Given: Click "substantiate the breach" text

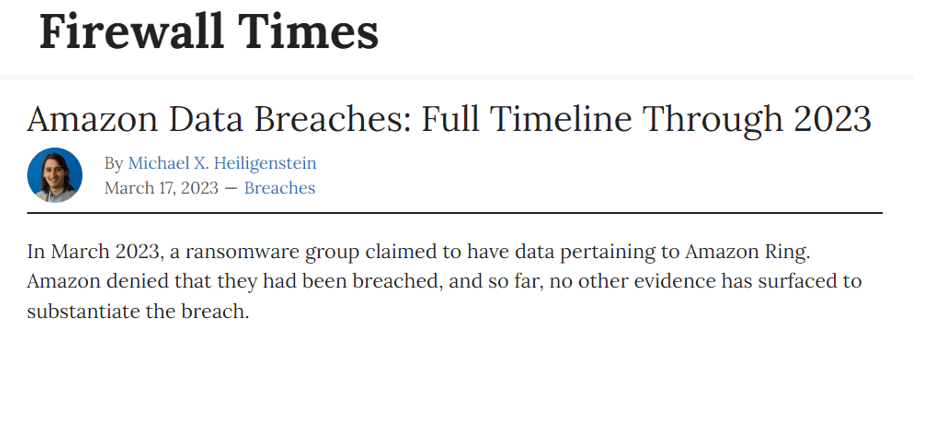Looking at the screenshot, I should pyautogui.click(x=137, y=311).
